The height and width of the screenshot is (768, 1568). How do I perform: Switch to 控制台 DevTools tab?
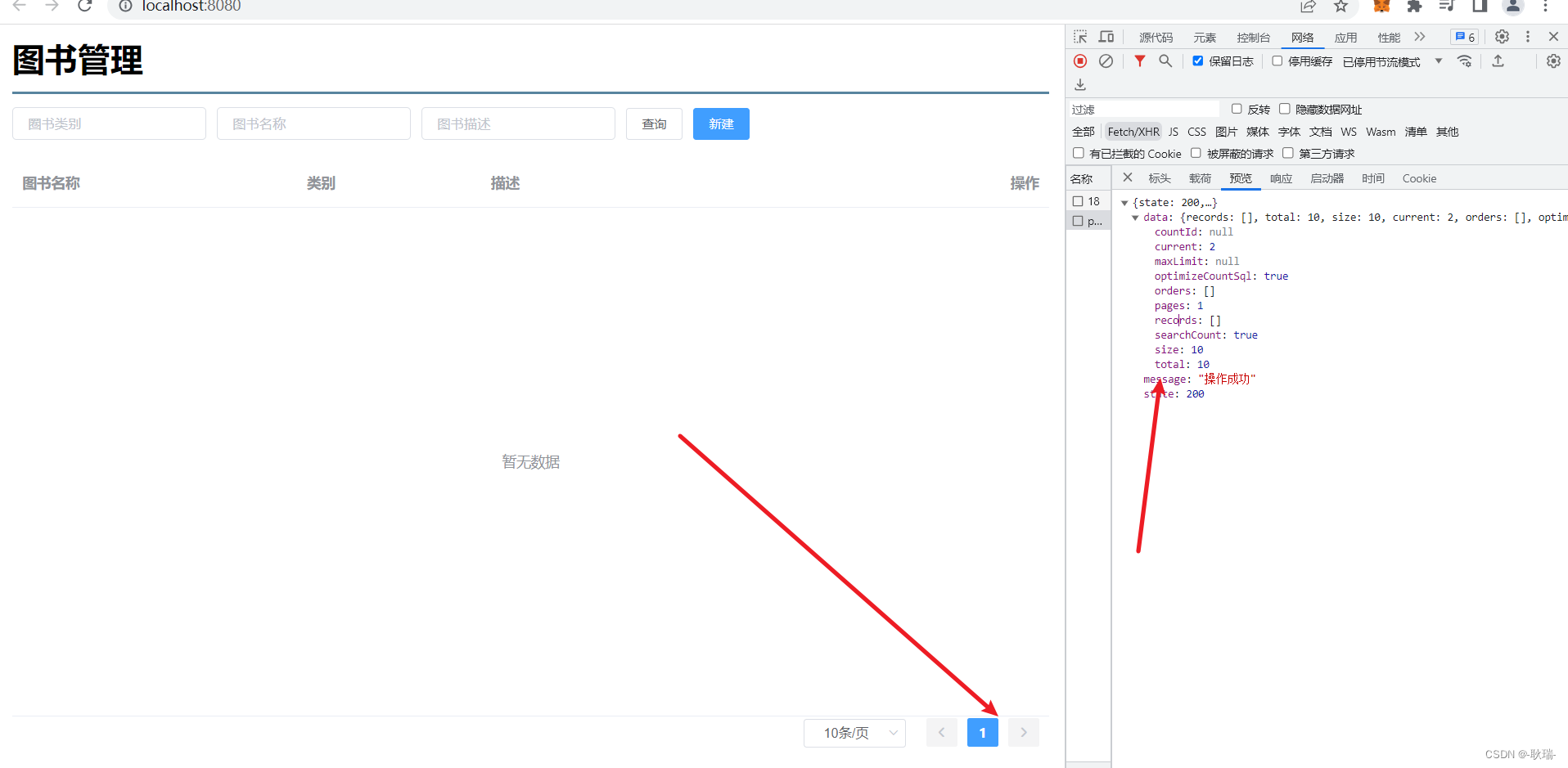click(1253, 38)
